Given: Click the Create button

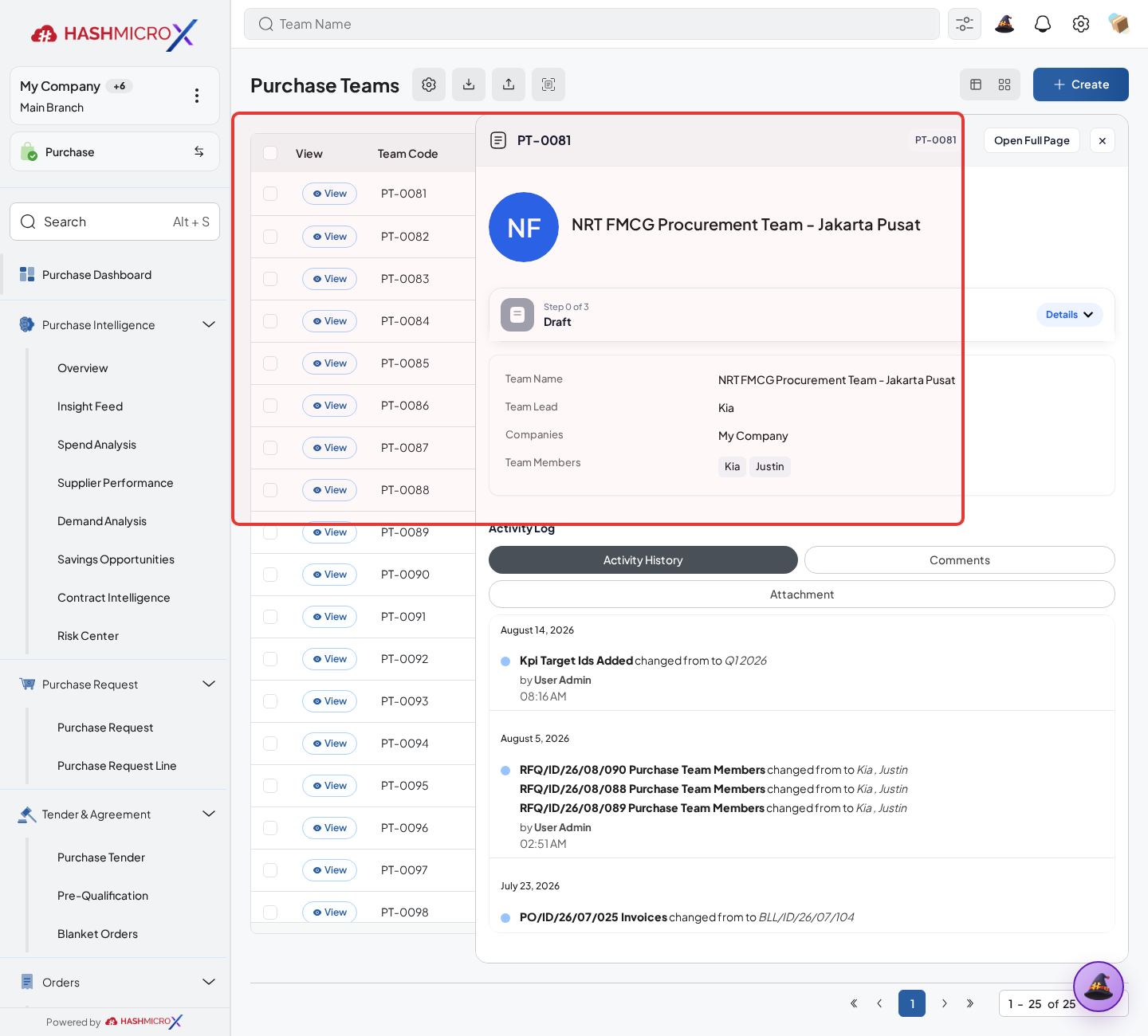Looking at the screenshot, I should coord(1081,84).
